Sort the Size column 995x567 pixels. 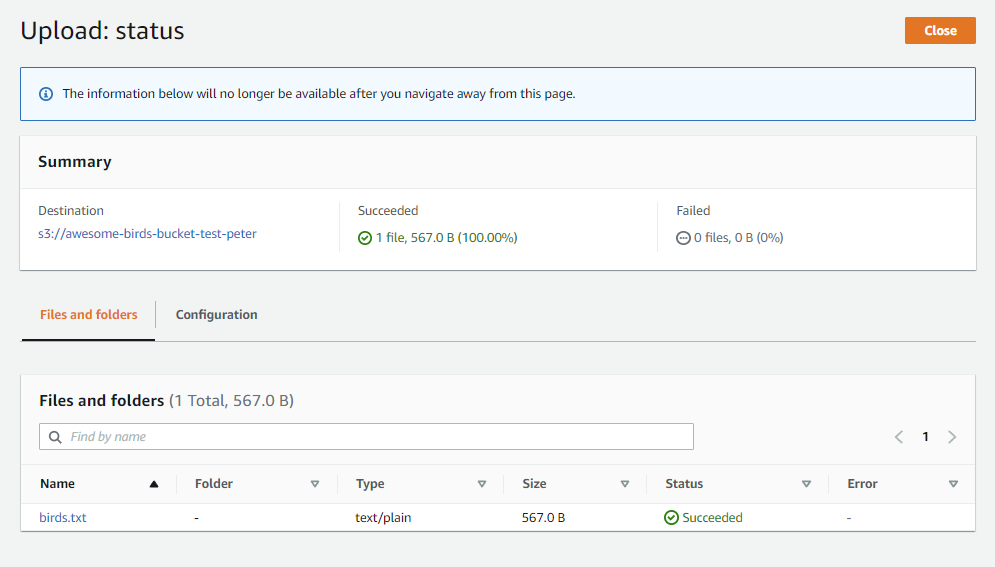pyautogui.click(x=625, y=484)
